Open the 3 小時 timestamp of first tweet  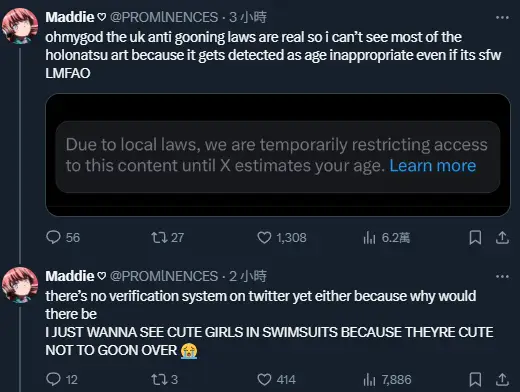[248, 17]
